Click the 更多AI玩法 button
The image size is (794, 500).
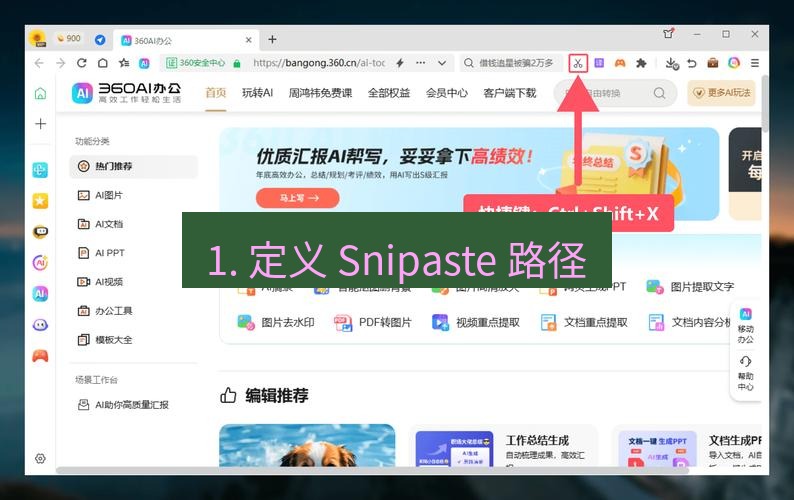(x=721, y=93)
